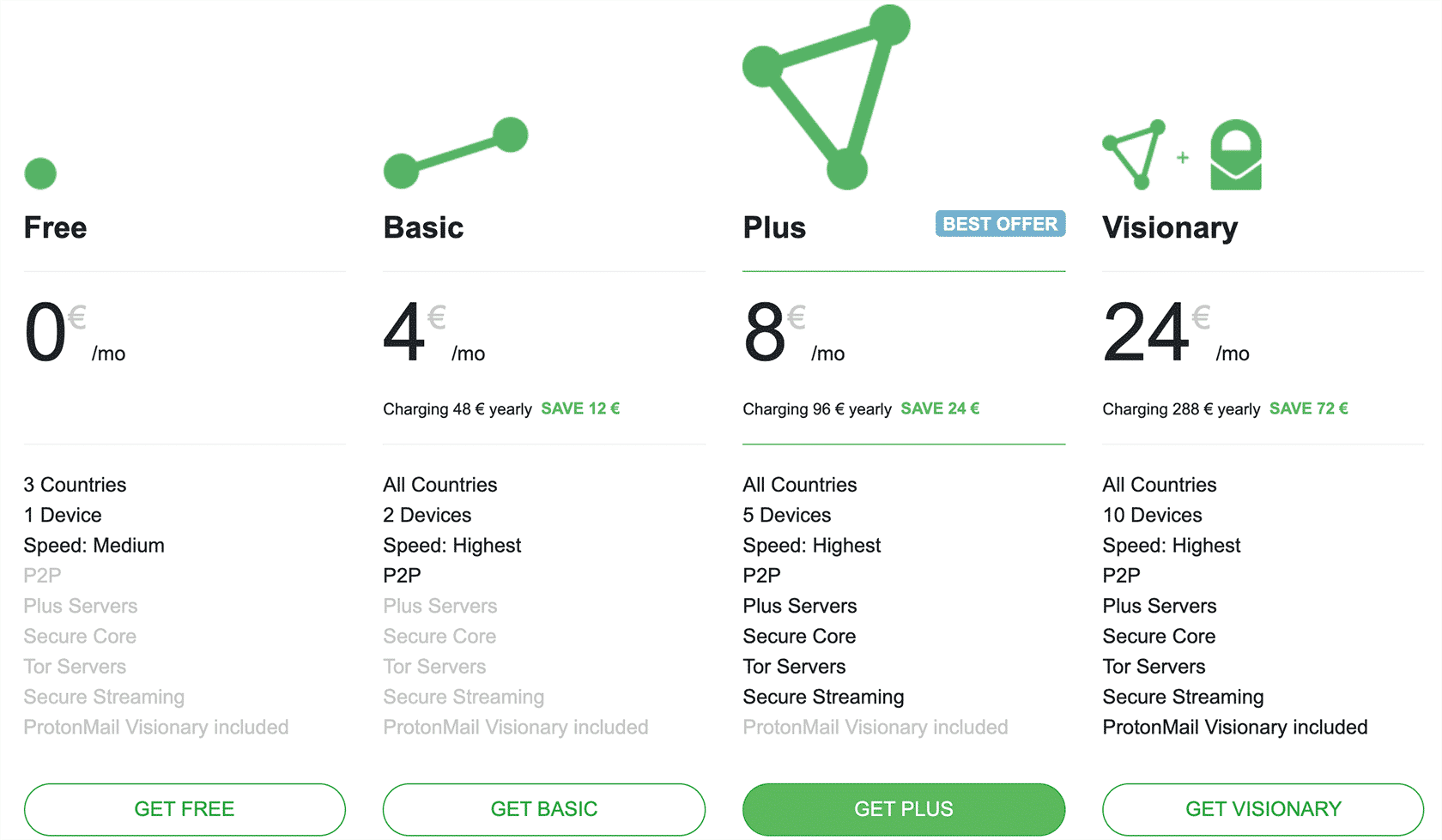The width and height of the screenshot is (1442, 840).
Task: Click the Plus plan triangle icon
Action: tap(827, 97)
